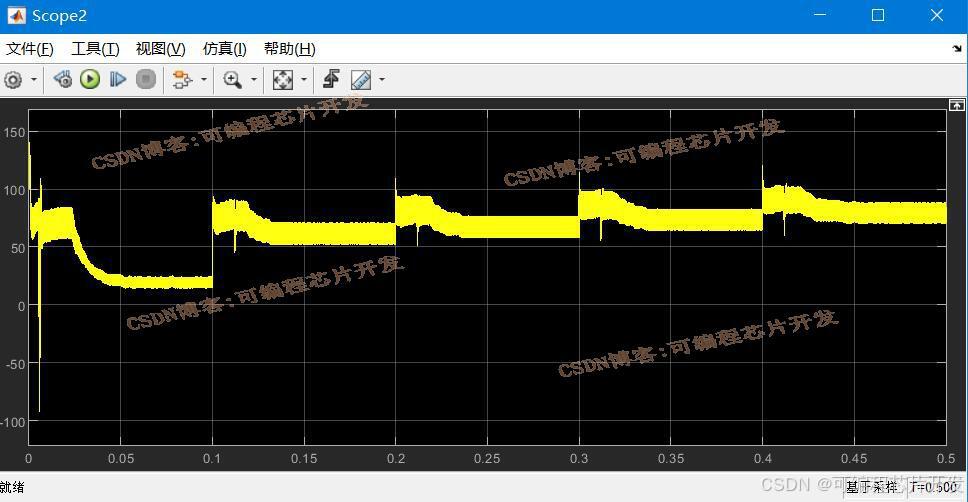Expand the zoom tool dropdown arrow
Screen dimensions: 968x502
click(x=254, y=80)
